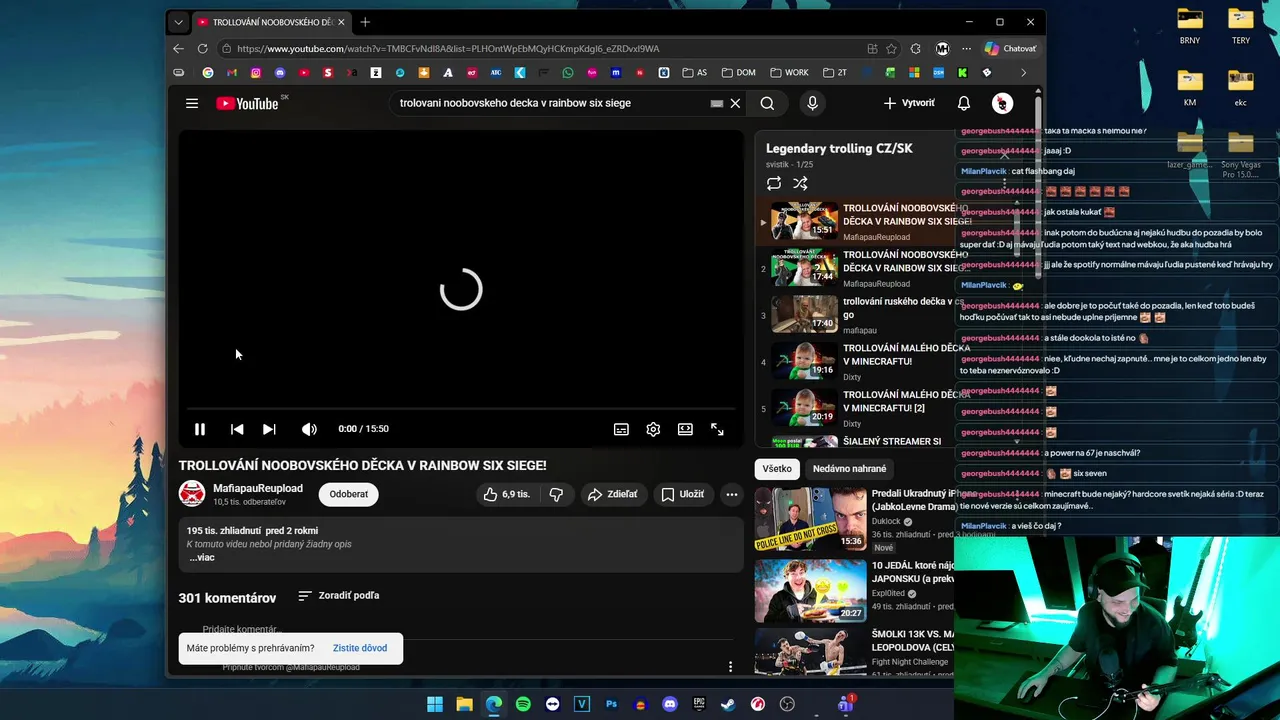Image resolution: width=1280 pixels, height=720 pixels.
Task: Mute the video with the speaker icon
Action: pos(309,429)
